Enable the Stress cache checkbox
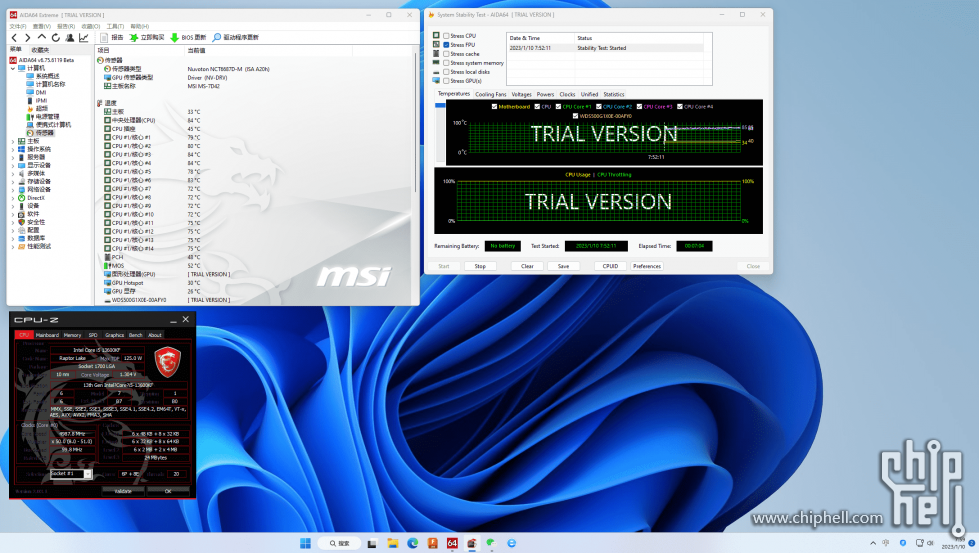Viewport: 979px width, 553px height. pyautogui.click(x=446, y=54)
